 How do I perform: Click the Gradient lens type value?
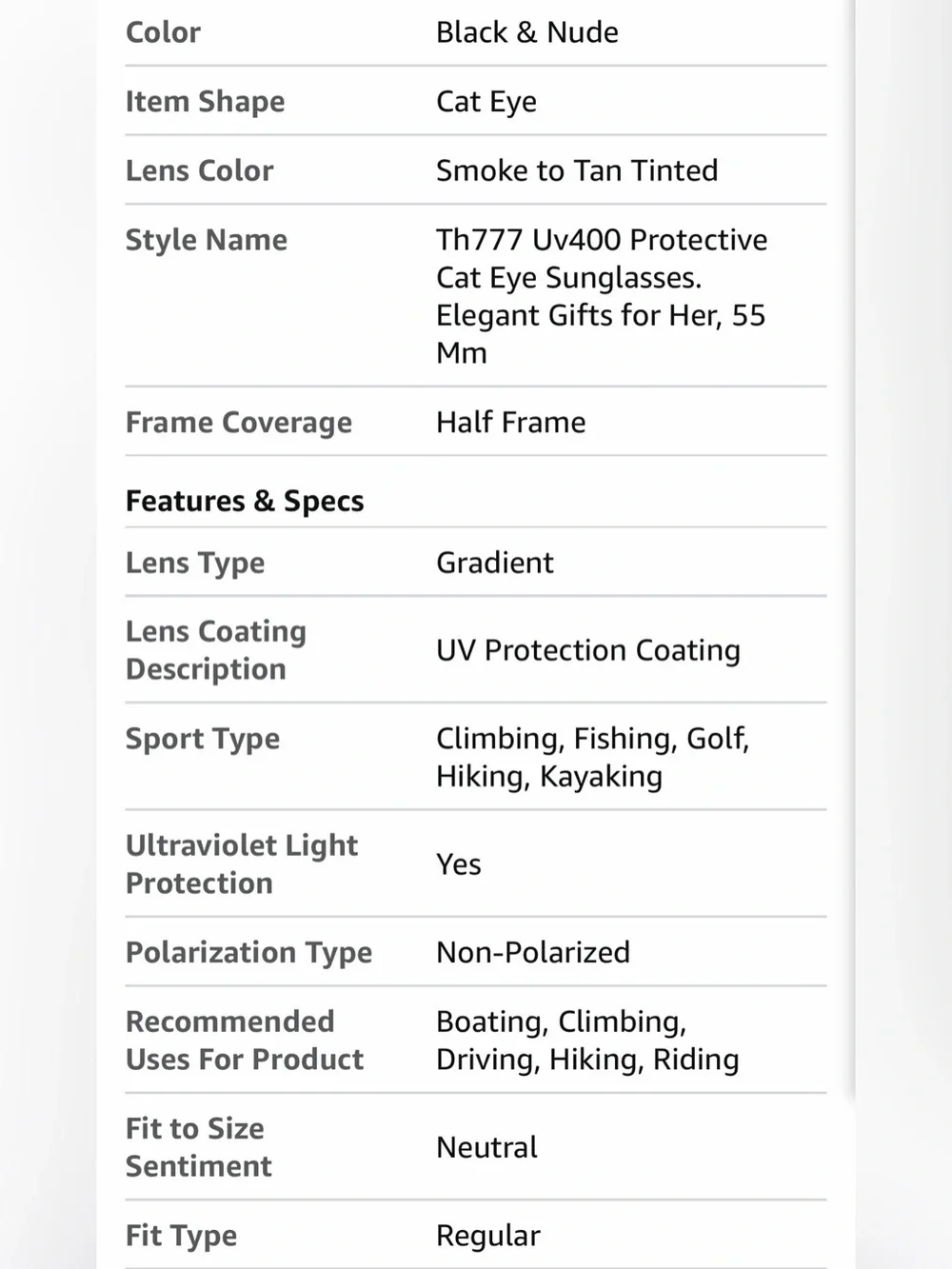click(494, 563)
